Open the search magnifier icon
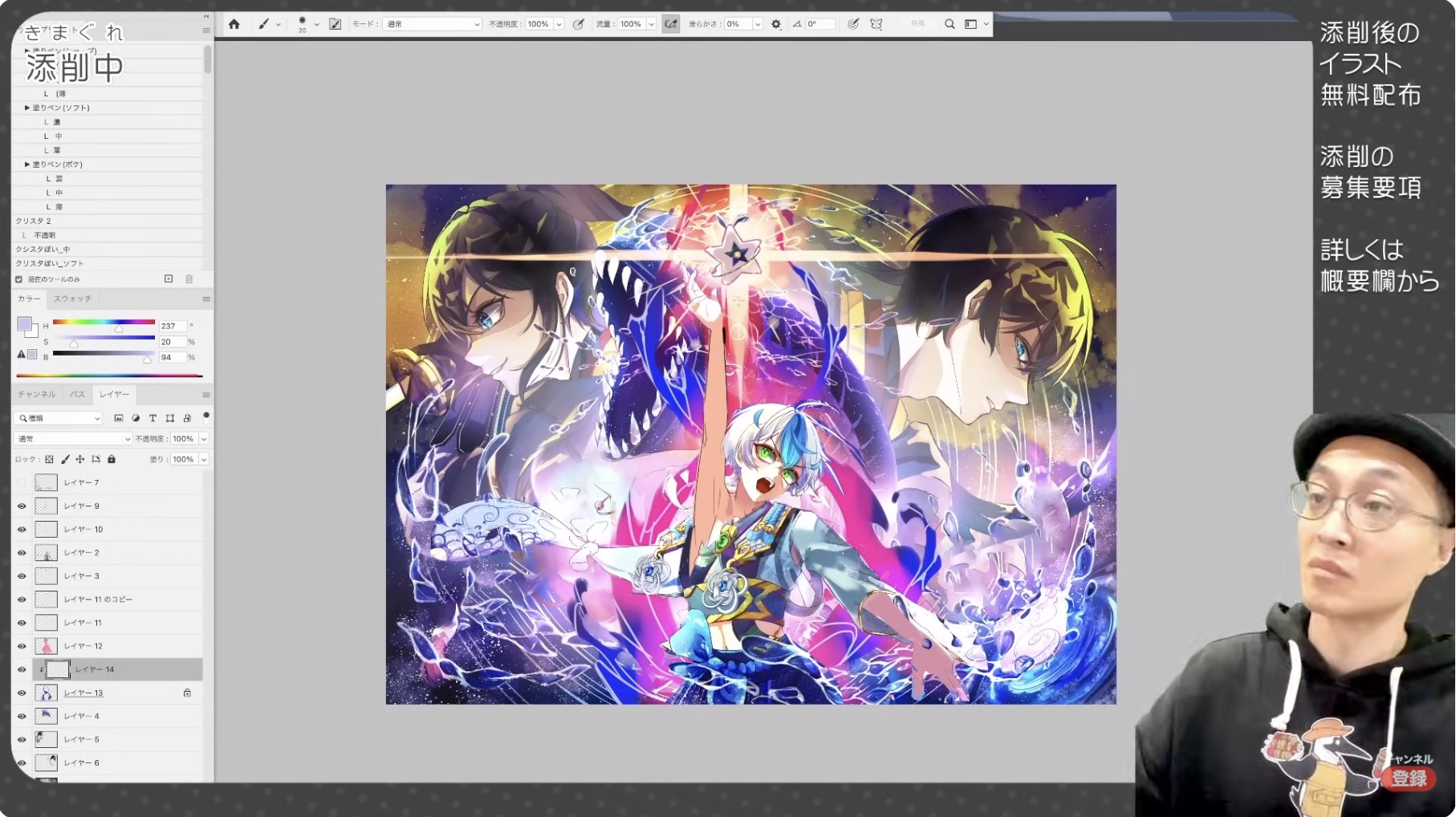 tap(950, 24)
